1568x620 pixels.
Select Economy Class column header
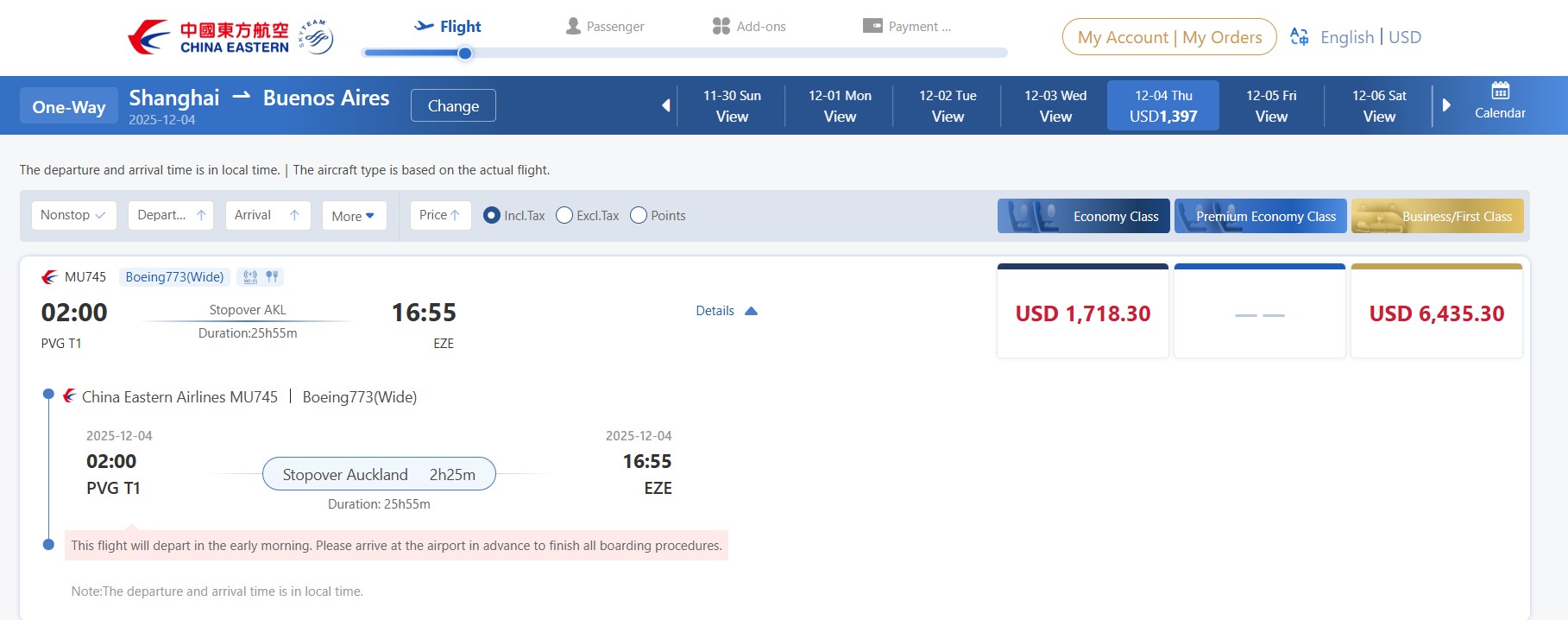pyautogui.click(x=1084, y=216)
